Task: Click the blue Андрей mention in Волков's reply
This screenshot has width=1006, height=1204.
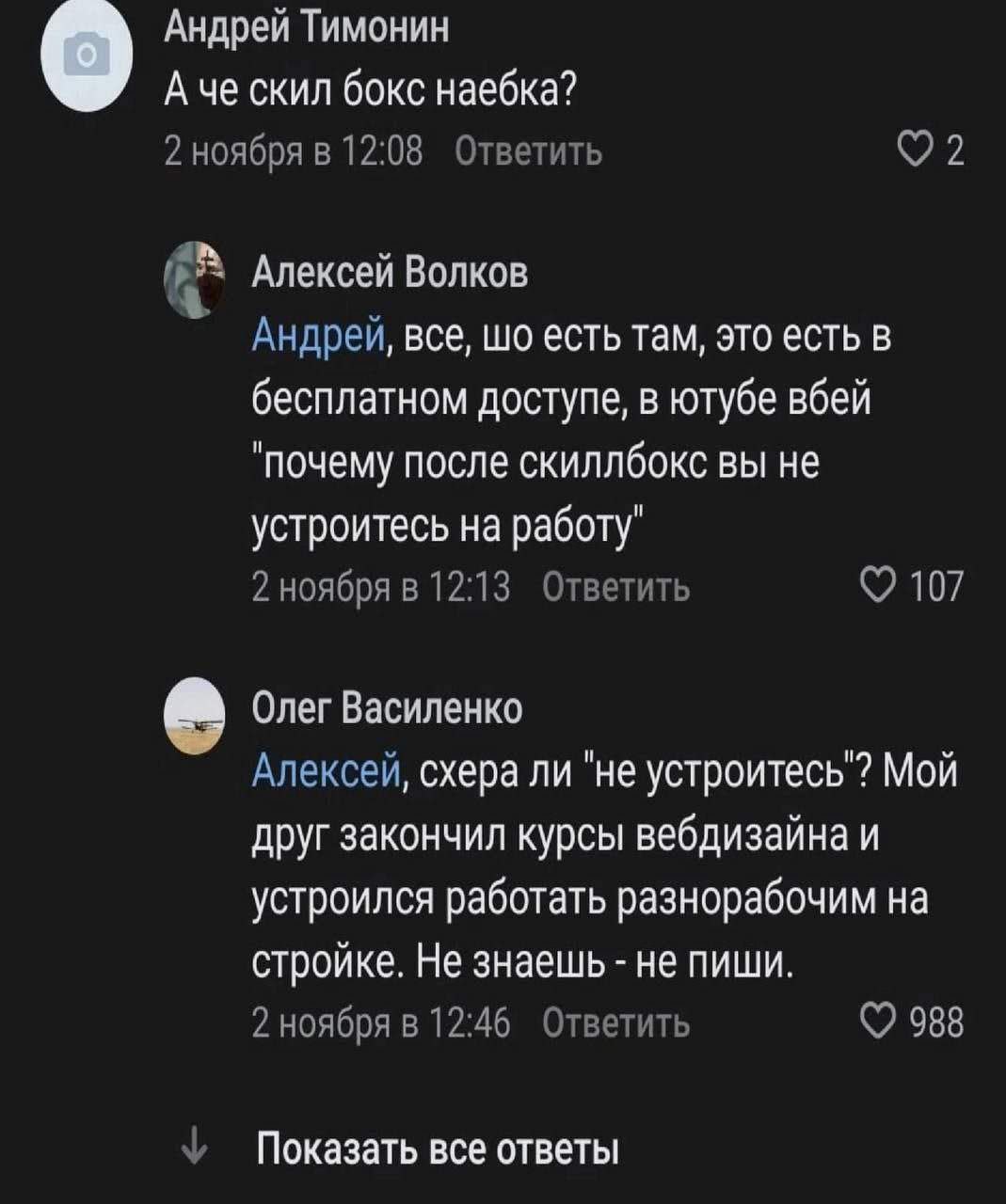Action: tap(316, 336)
